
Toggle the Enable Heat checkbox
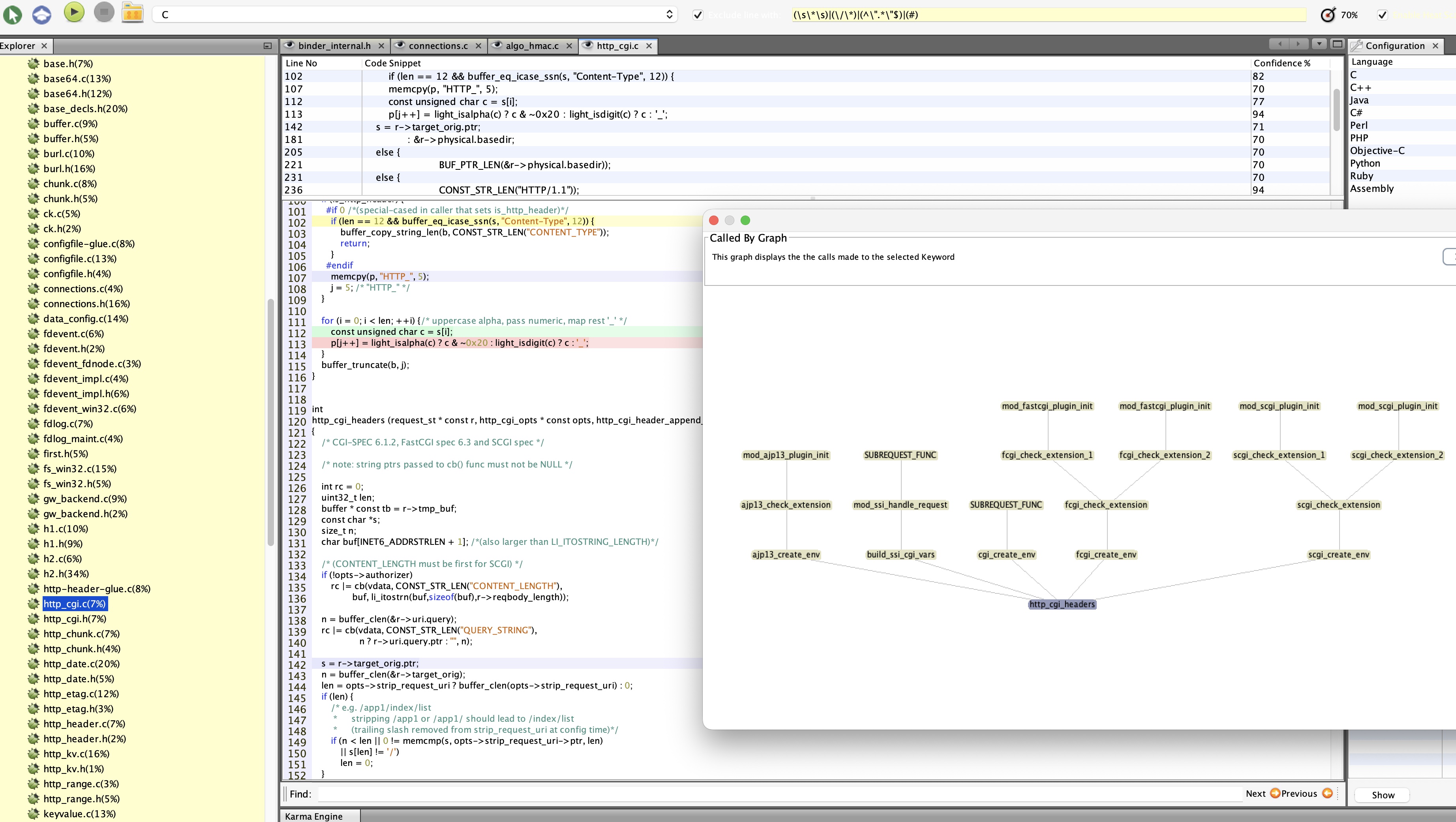click(1383, 15)
